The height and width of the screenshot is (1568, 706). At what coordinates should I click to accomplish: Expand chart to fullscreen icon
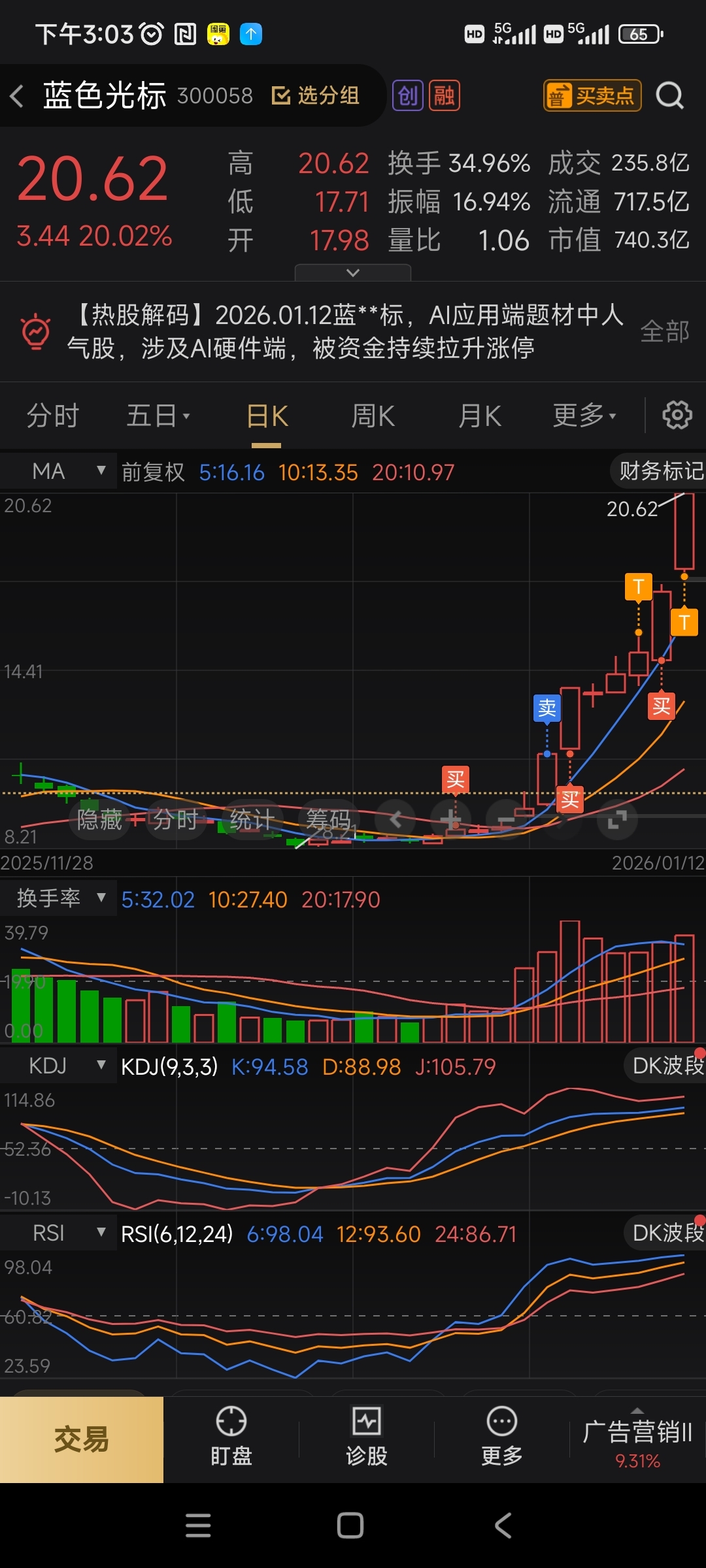[x=617, y=819]
